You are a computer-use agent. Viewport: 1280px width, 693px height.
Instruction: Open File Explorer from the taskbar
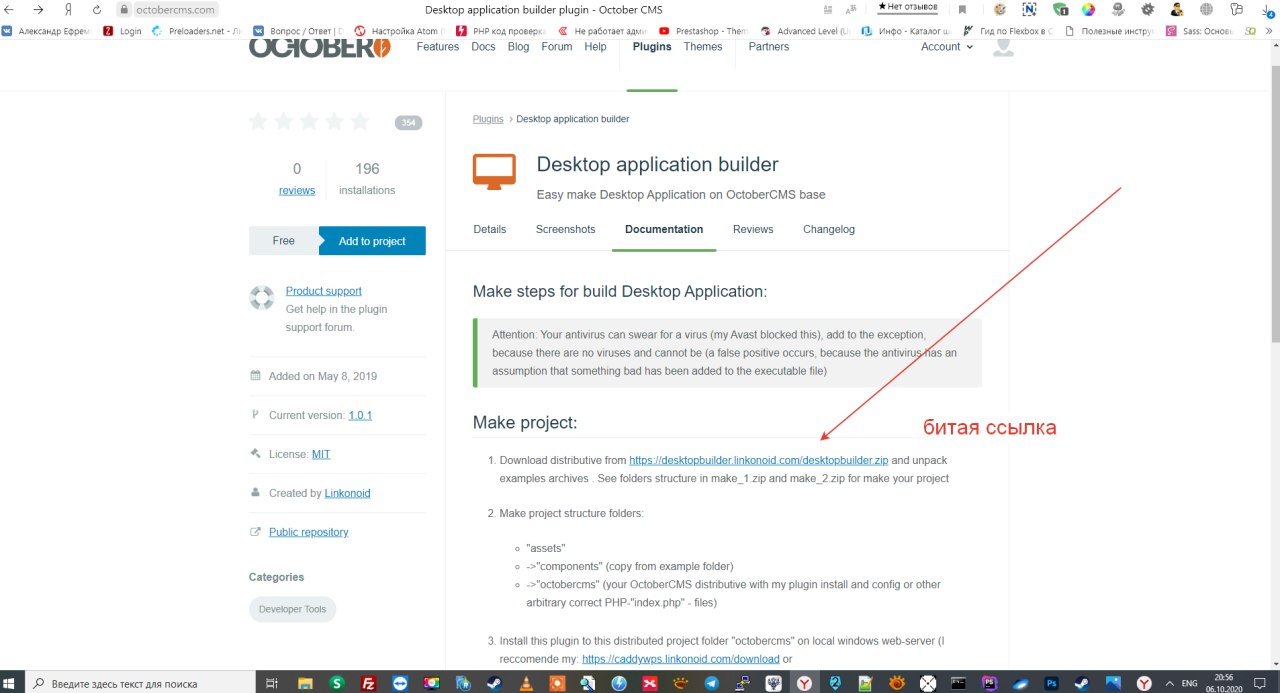pos(304,683)
